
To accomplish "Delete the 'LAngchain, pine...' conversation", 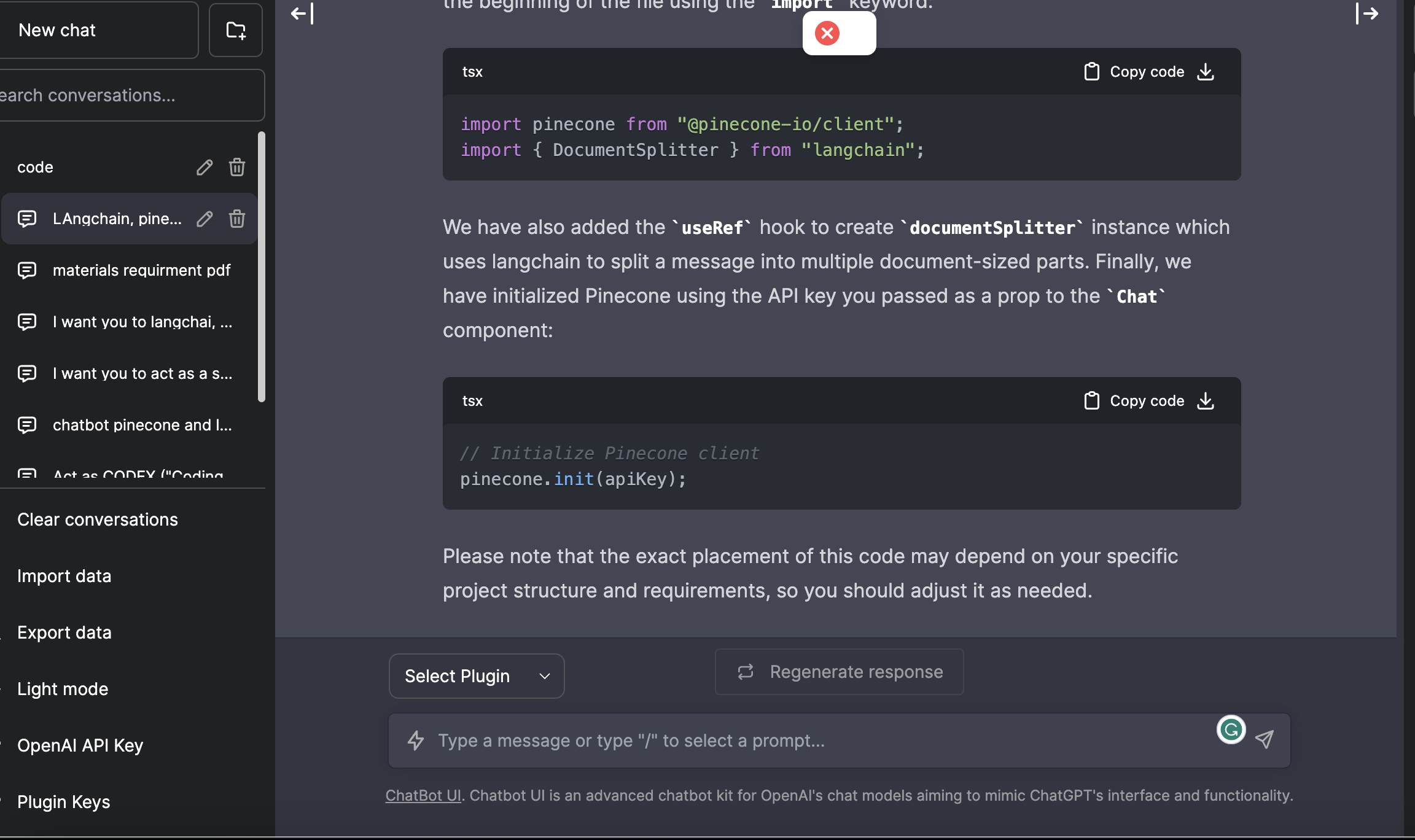I will coord(237,219).
